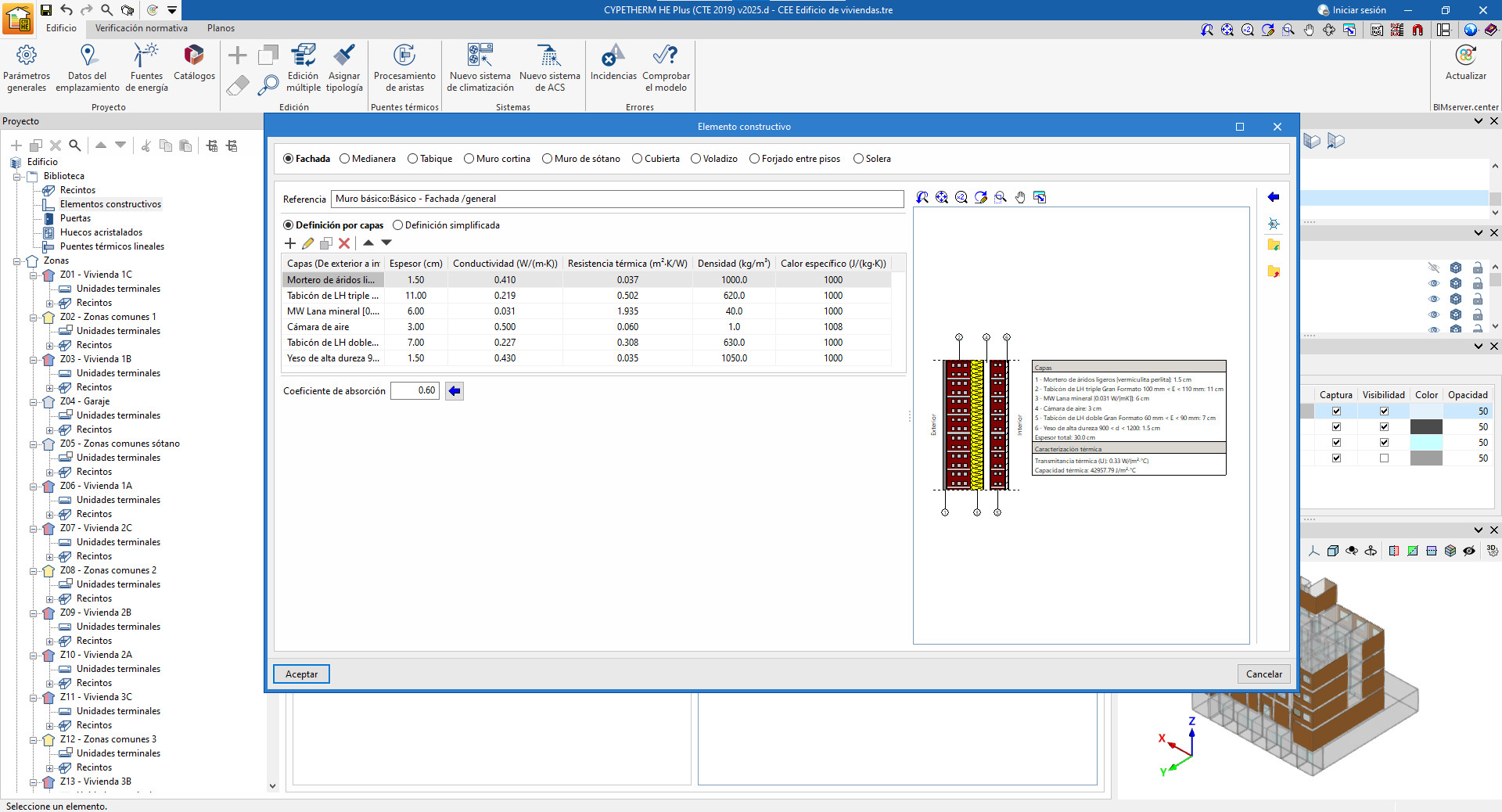
Task: Launch Nuevo sistema de climatización
Action: point(480,68)
